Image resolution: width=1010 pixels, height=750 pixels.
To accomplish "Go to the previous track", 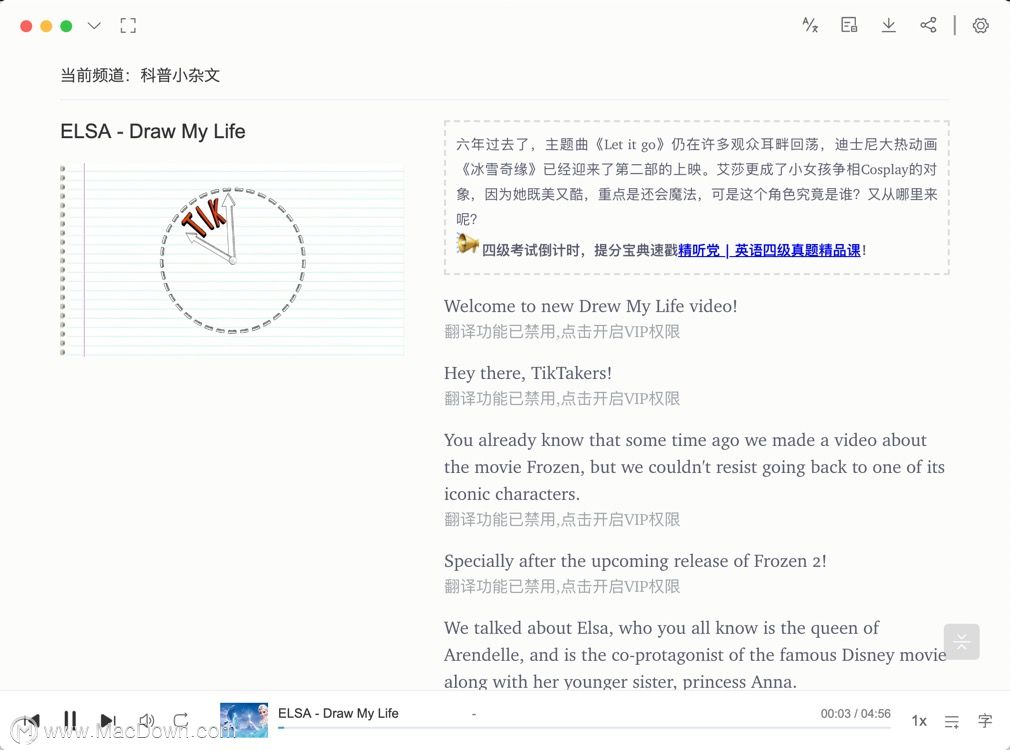I will (x=31, y=720).
